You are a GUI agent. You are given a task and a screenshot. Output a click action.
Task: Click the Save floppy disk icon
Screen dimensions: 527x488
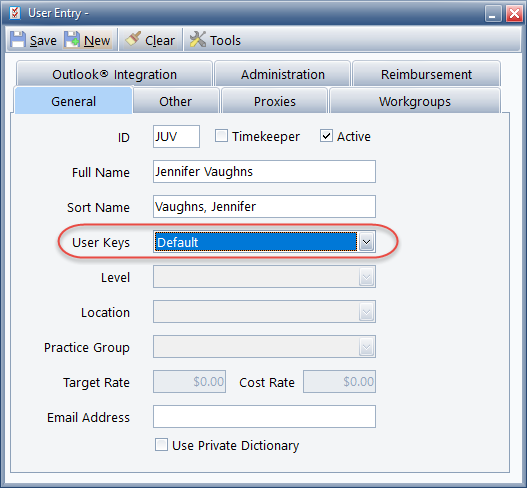(x=18, y=40)
